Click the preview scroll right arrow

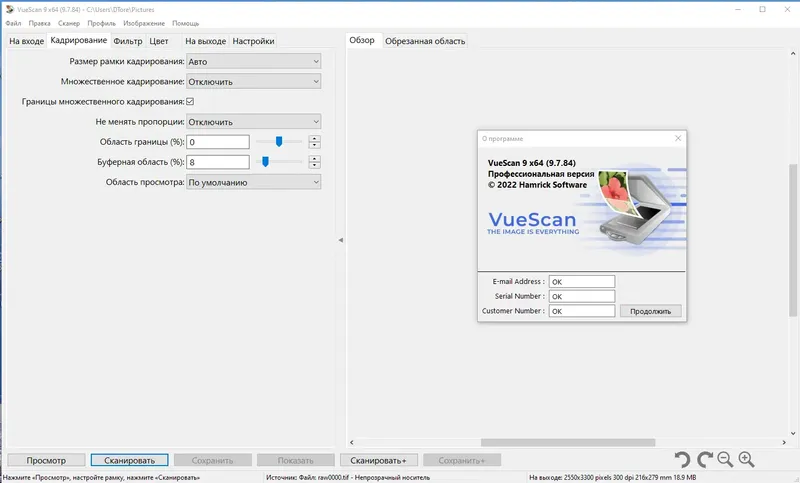point(784,442)
